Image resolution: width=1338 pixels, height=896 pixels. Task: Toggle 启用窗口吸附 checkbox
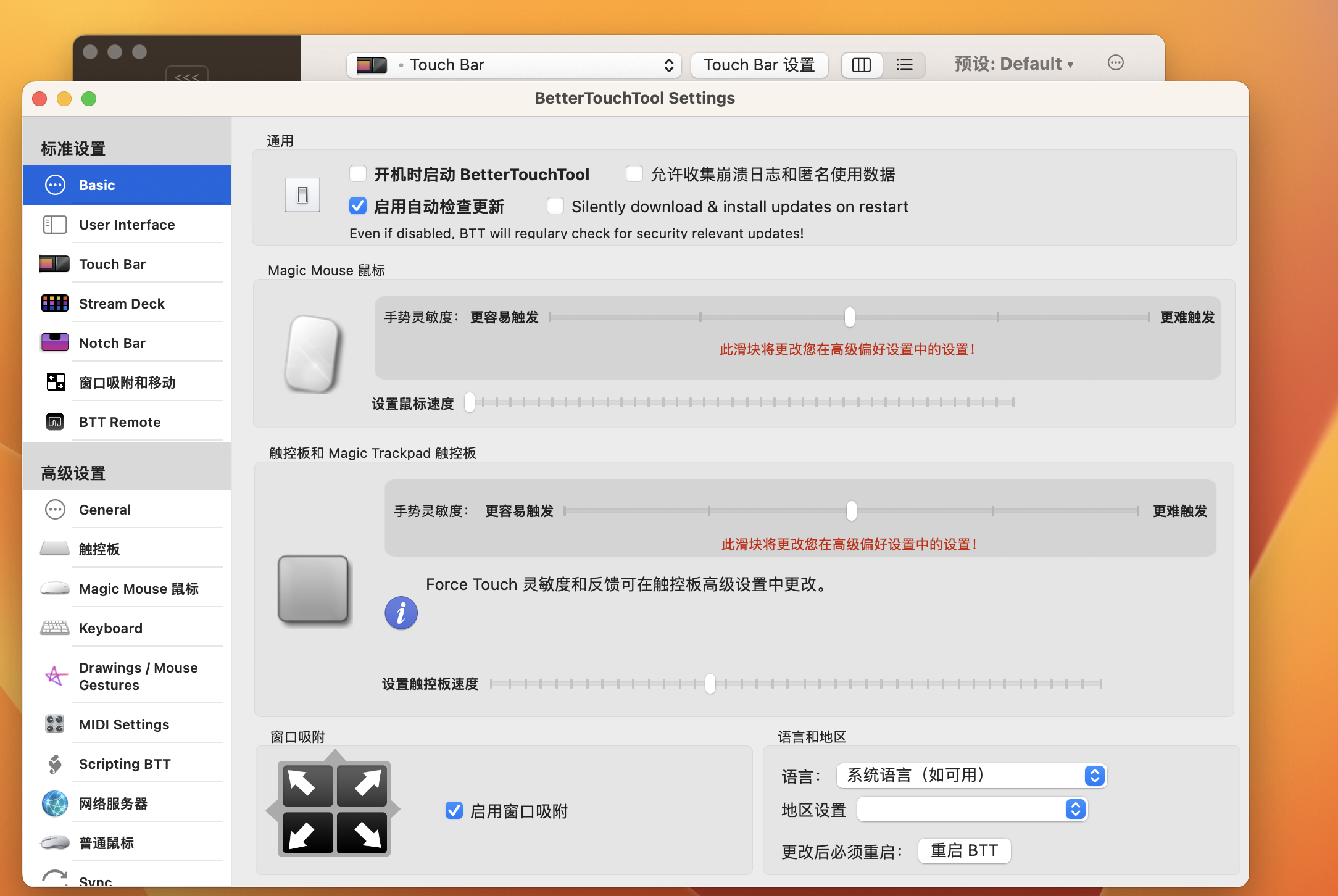tap(454, 810)
